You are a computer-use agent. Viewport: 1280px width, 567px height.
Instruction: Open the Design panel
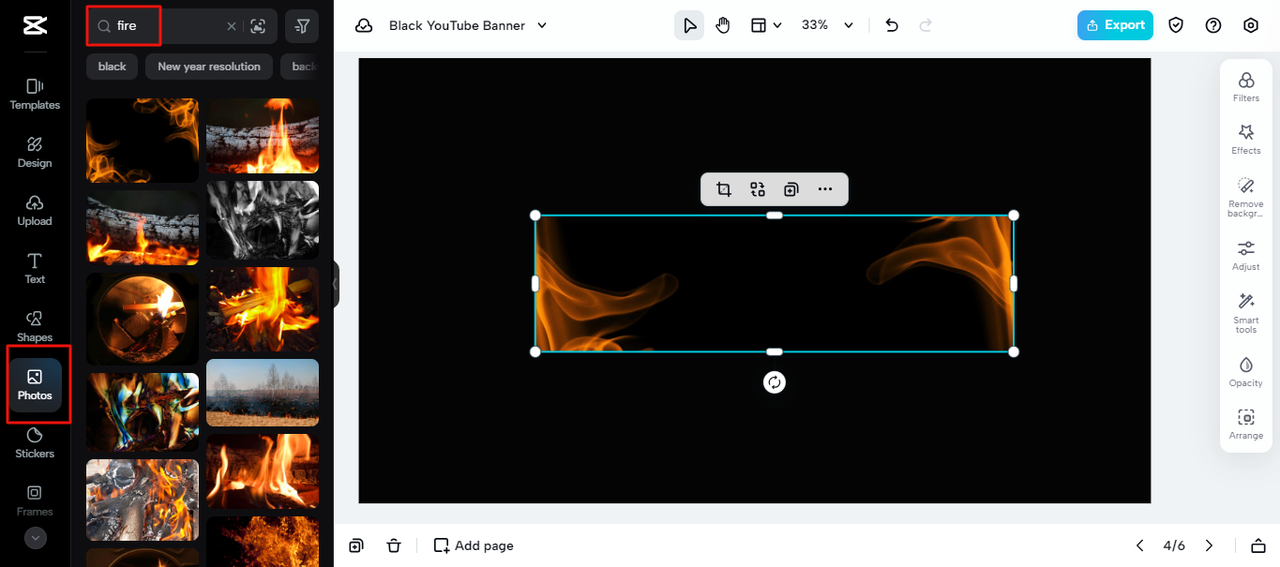click(x=35, y=152)
